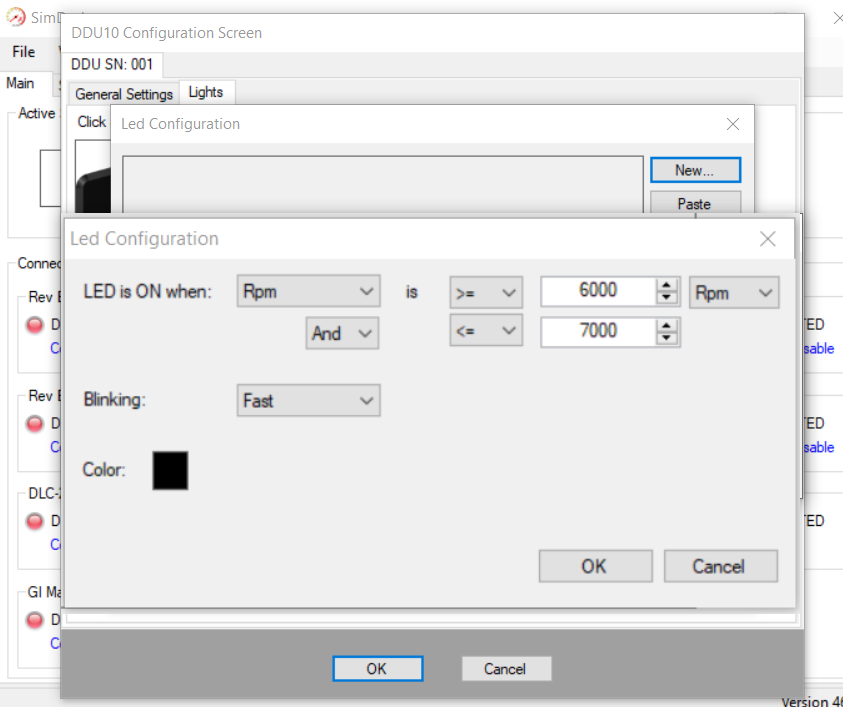This screenshot has width=843, height=707.
Task: Increase the 7000 value with up arrow
Action: click(x=667, y=325)
